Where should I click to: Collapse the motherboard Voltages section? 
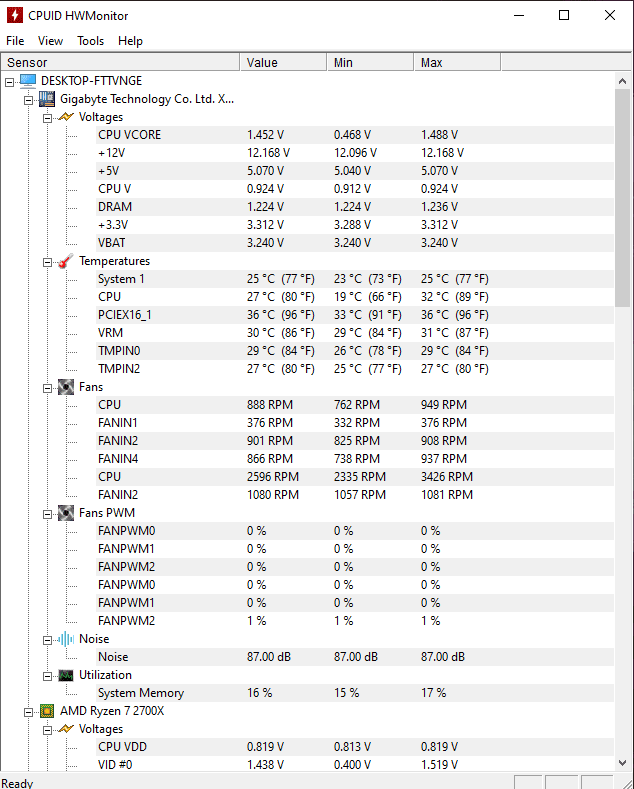[48, 118]
